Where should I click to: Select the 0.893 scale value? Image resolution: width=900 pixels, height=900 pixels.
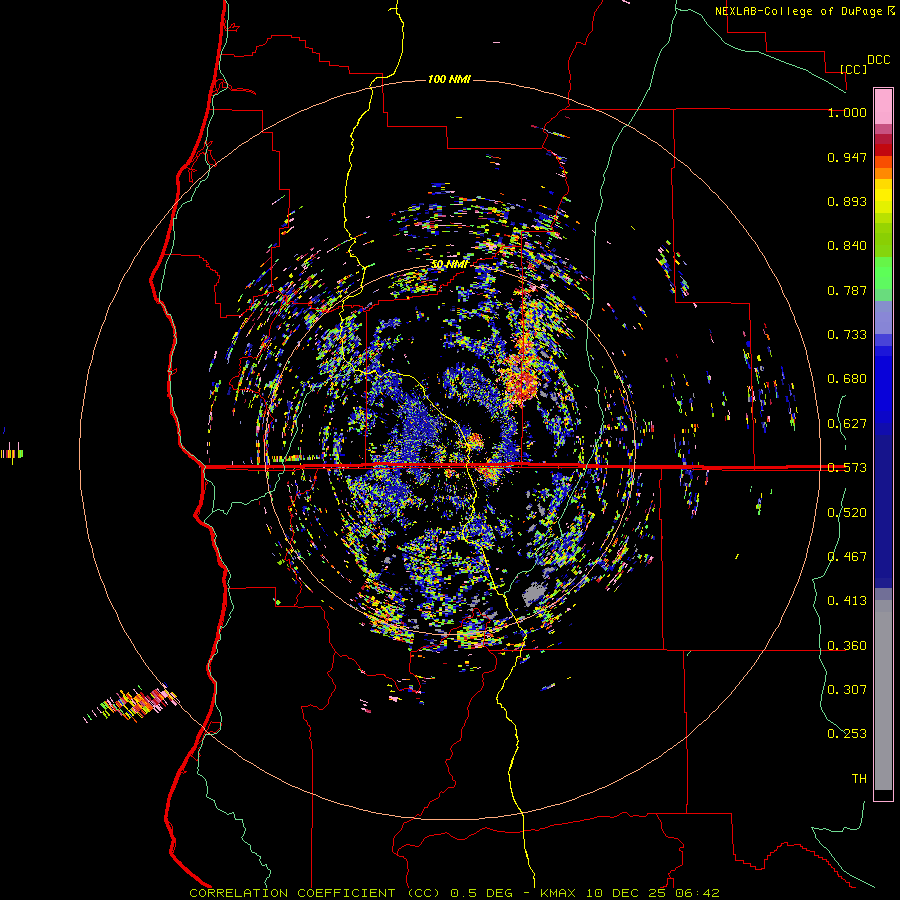[x=847, y=201]
